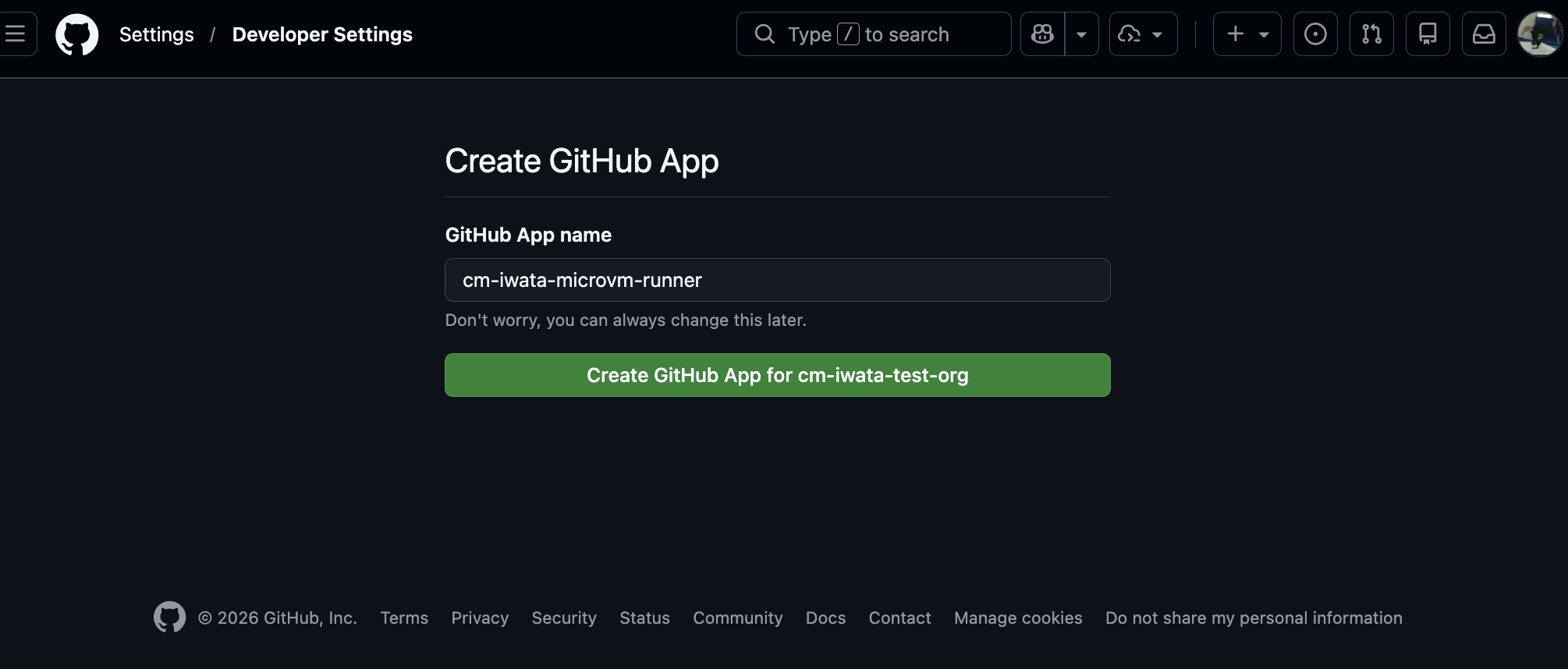Open the notifications inbox icon

click(x=1484, y=34)
